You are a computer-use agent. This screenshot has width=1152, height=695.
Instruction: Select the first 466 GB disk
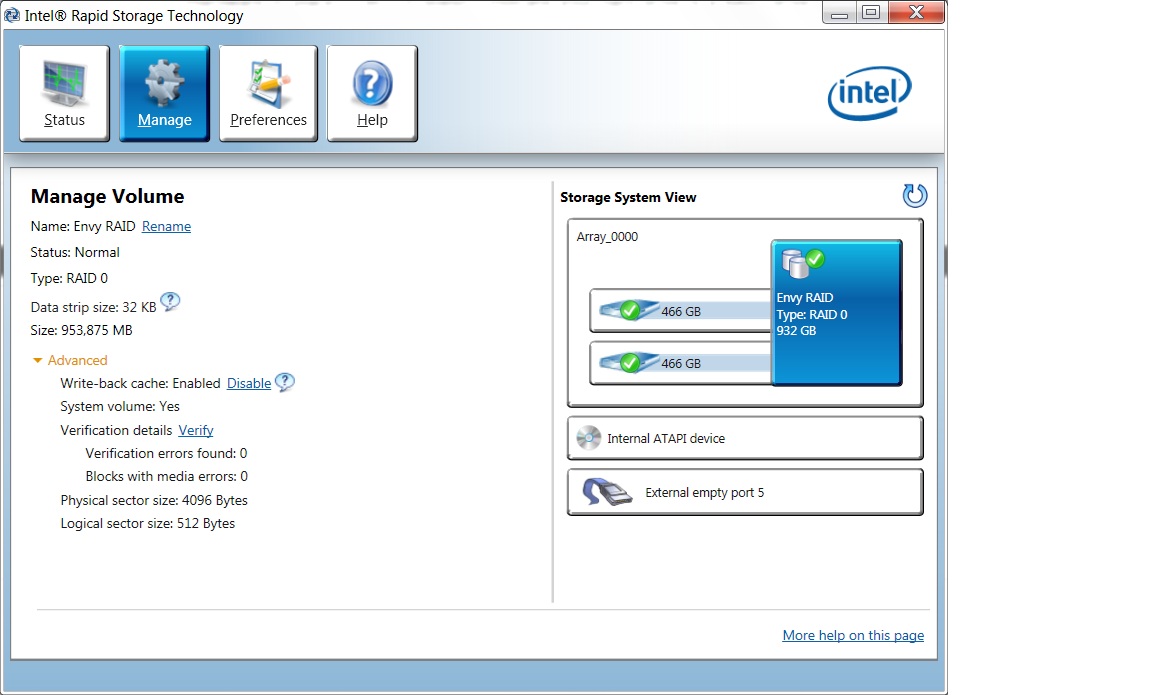pos(680,311)
